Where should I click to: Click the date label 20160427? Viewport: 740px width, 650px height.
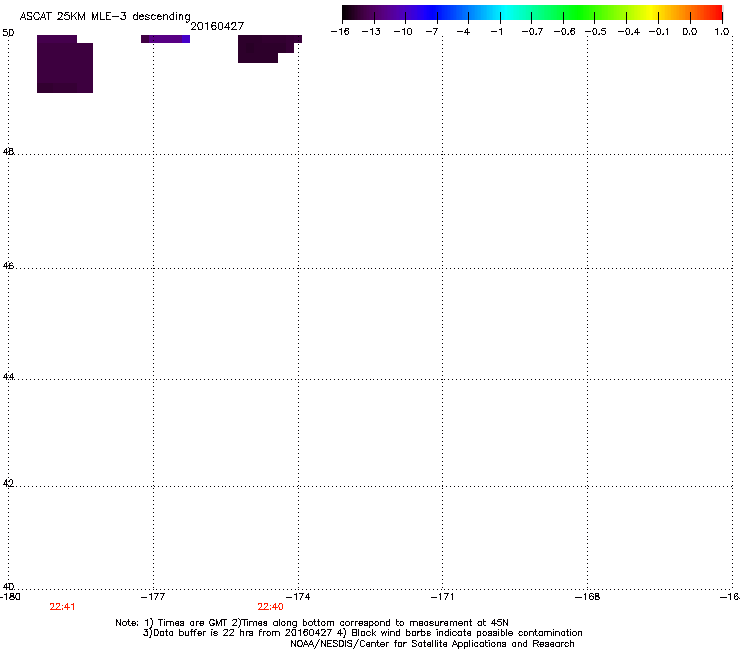217,26
